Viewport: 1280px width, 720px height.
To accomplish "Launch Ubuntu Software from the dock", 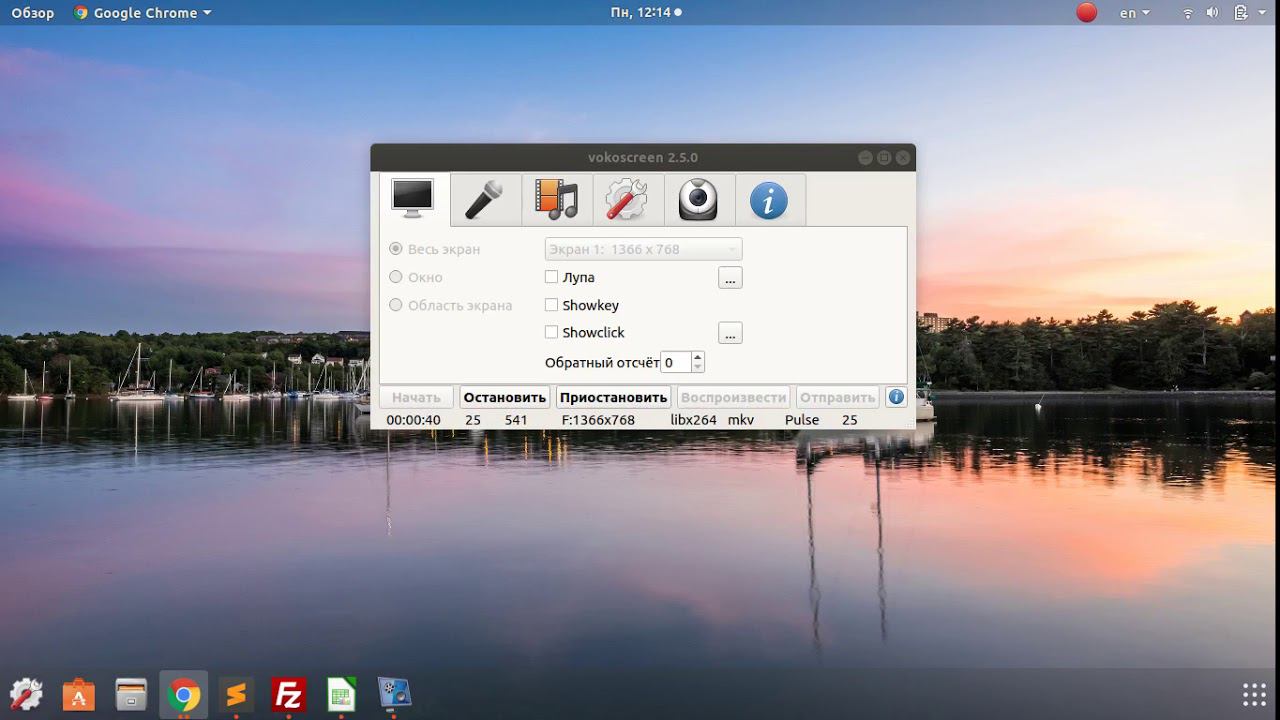I will point(79,694).
